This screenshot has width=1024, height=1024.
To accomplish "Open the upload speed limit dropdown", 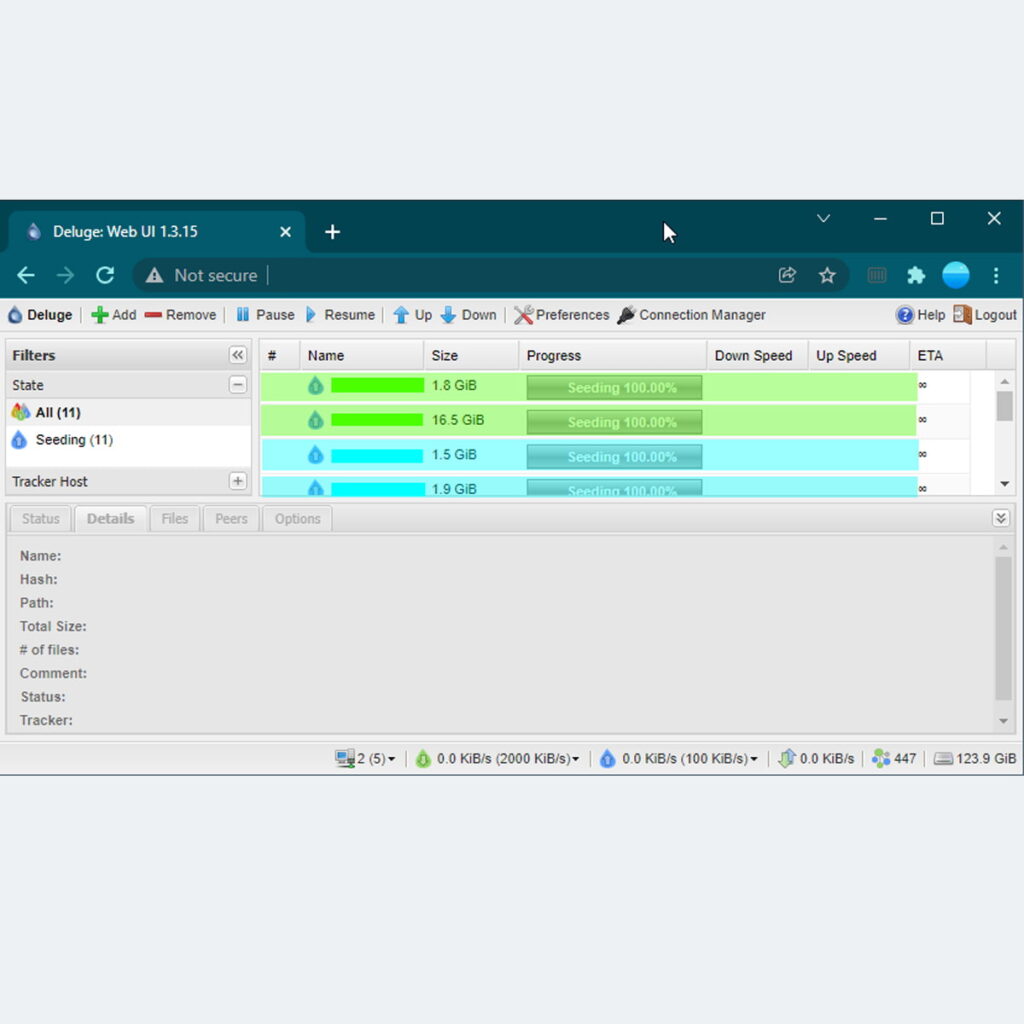I will [x=679, y=758].
